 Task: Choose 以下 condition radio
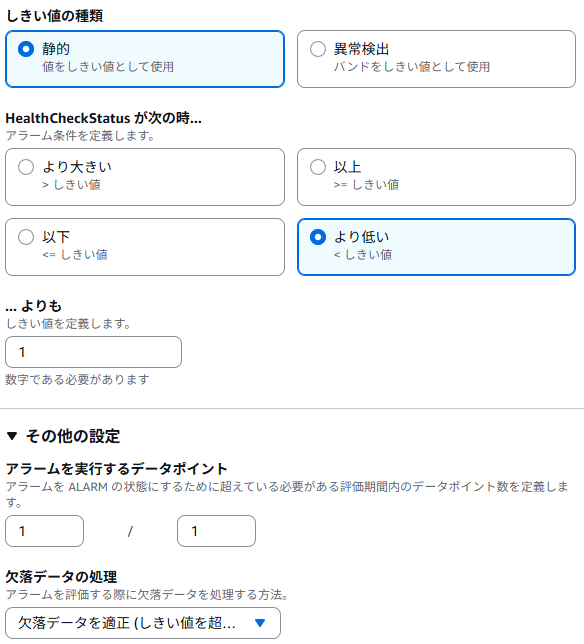coord(26,237)
